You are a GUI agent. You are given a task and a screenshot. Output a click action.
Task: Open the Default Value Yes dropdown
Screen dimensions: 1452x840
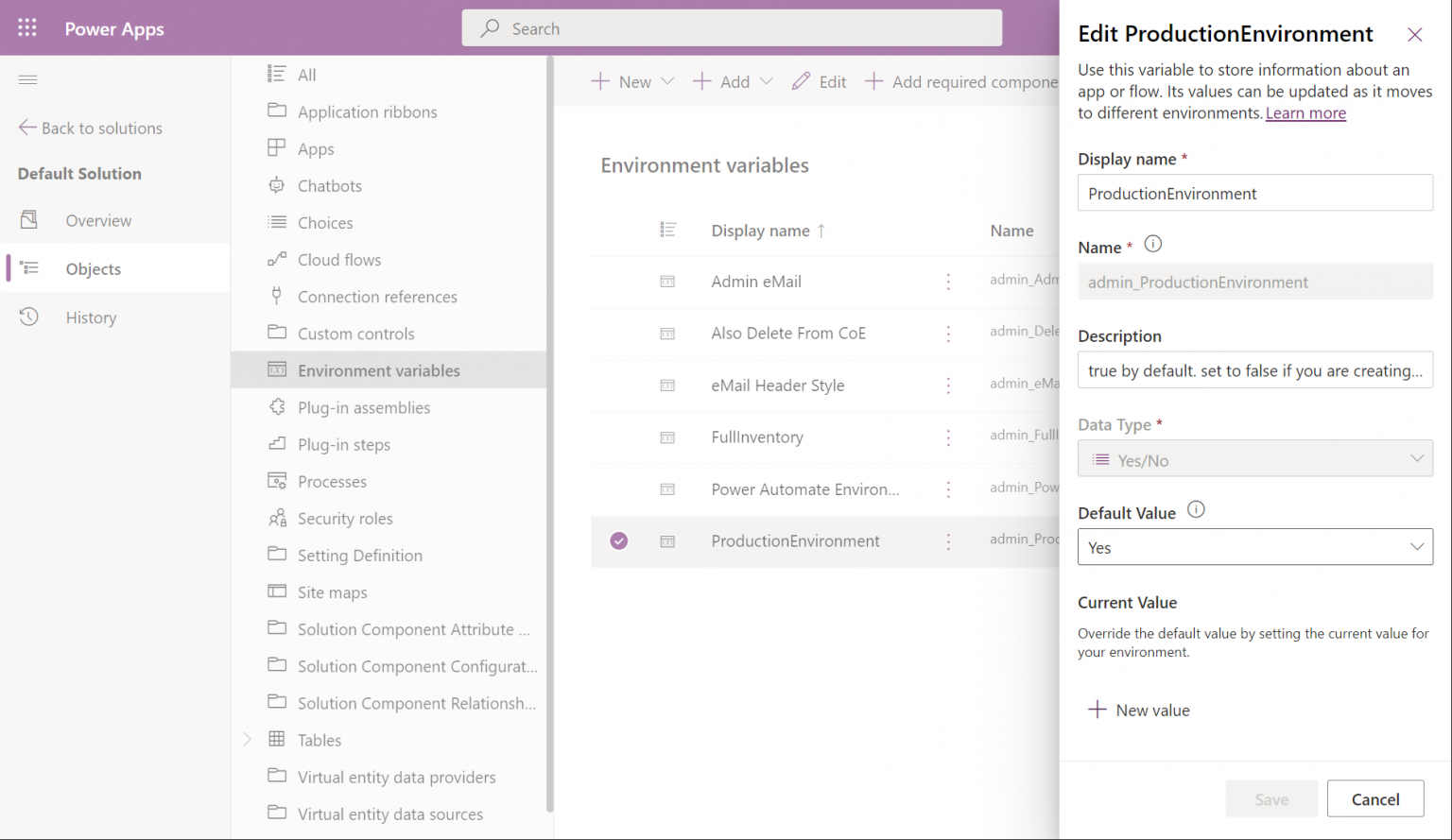[1255, 547]
